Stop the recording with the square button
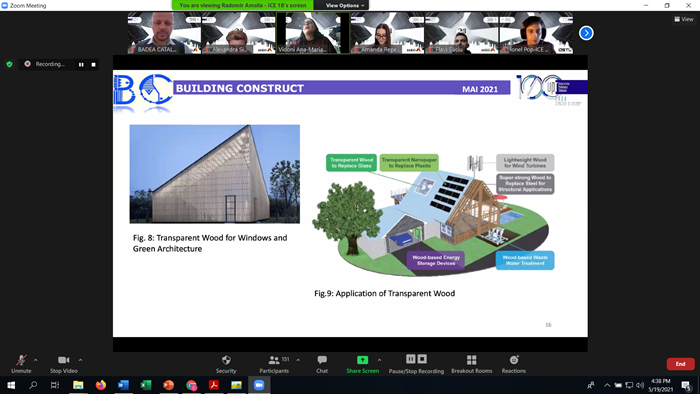The width and height of the screenshot is (700, 394). (93, 65)
